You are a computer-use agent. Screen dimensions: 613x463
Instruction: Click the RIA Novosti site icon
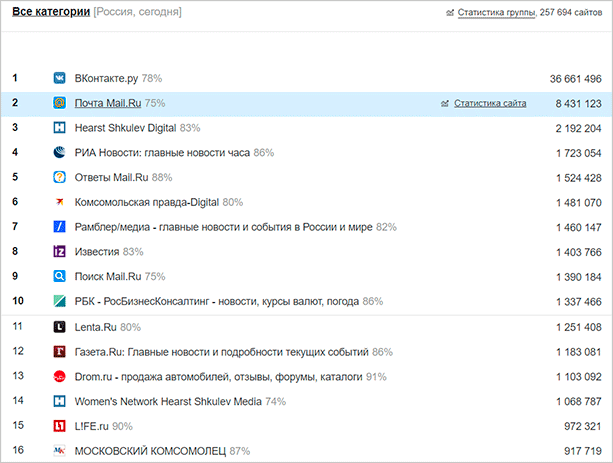tap(60, 153)
